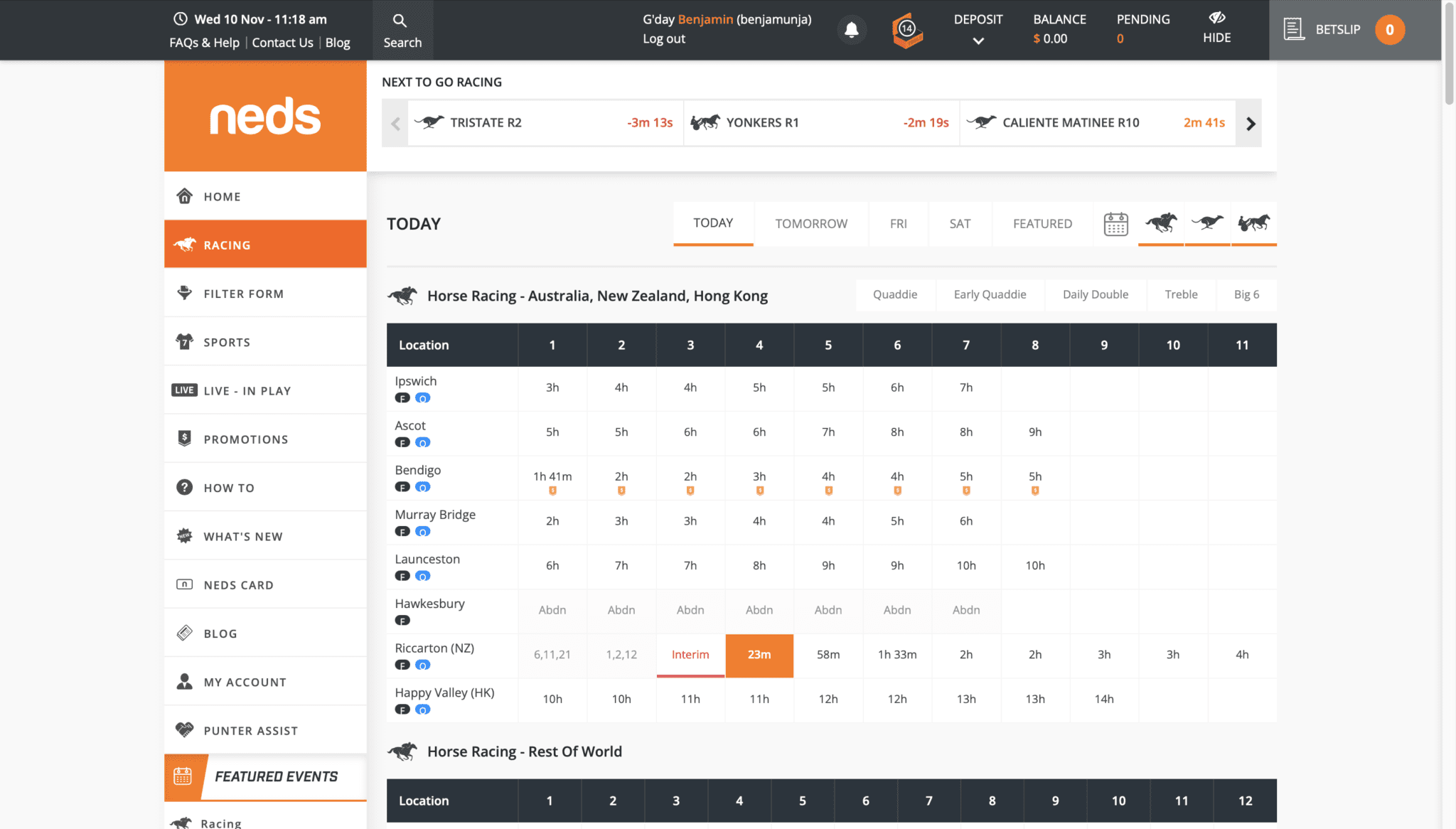Click previous arrow in Next To Go
Image resolution: width=1456 pixels, height=829 pixels.
tap(395, 123)
